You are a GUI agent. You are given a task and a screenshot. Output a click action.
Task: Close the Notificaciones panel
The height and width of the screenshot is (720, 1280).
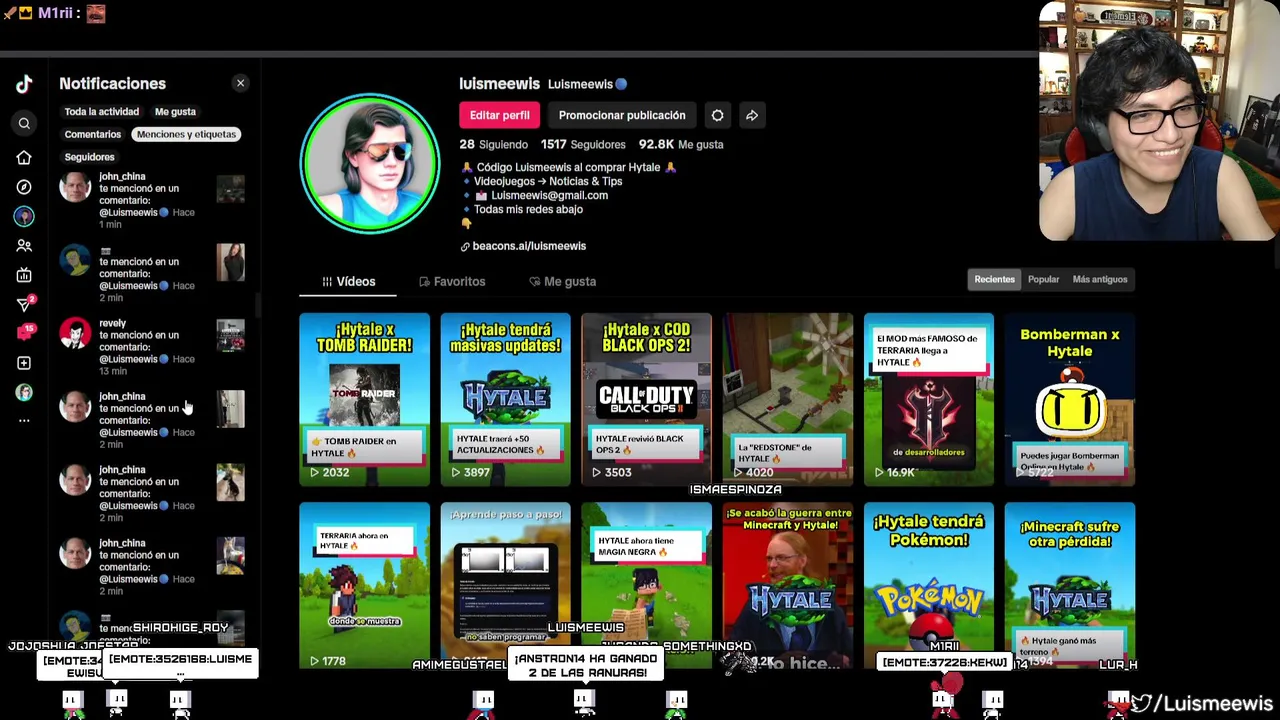pyautogui.click(x=240, y=83)
